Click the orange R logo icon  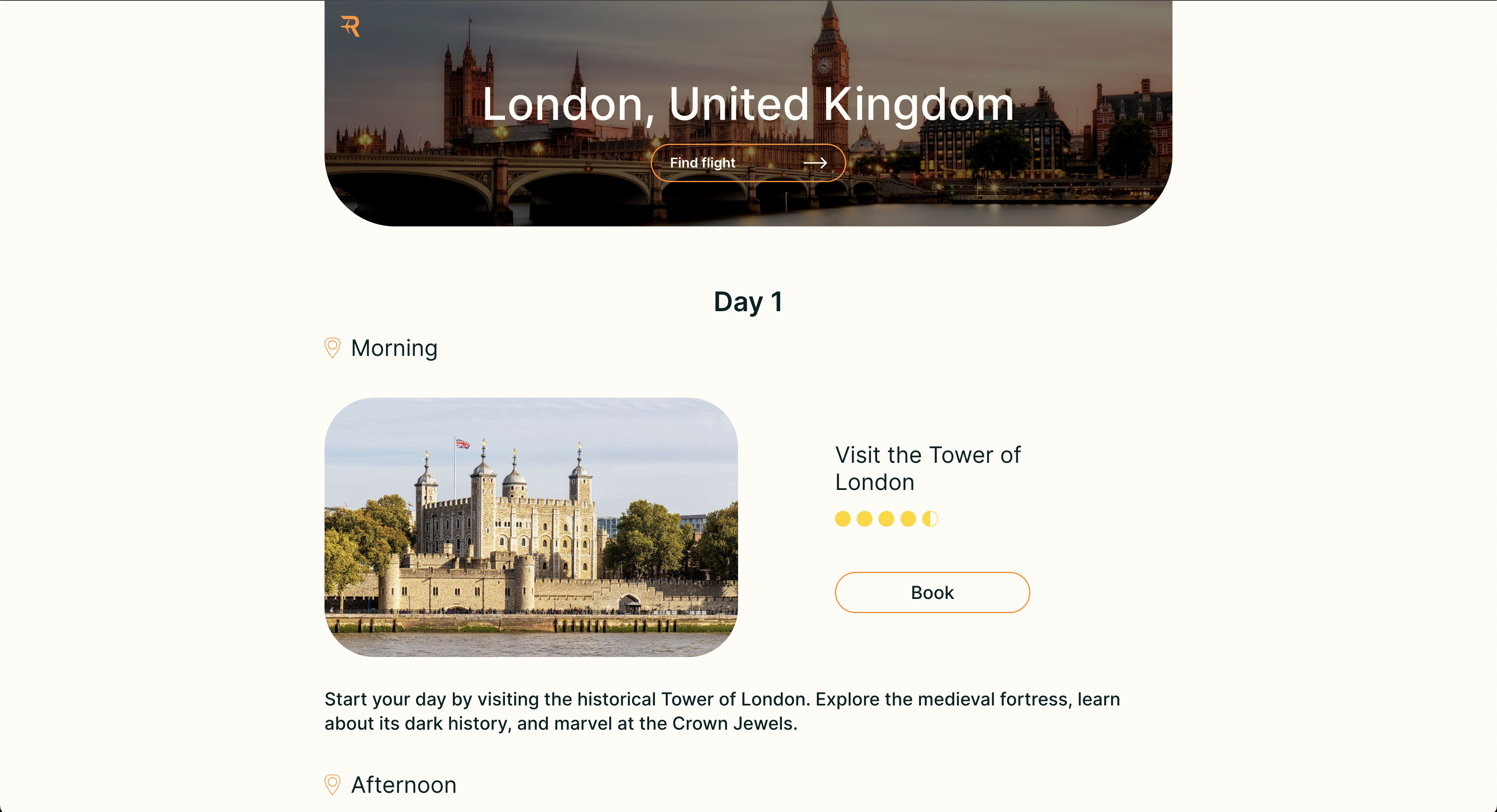pos(350,26)
